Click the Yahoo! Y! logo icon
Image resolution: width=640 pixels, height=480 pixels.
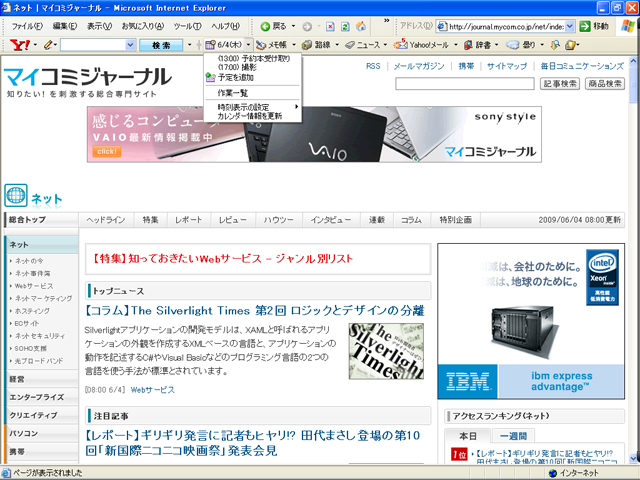coord(20,45)
